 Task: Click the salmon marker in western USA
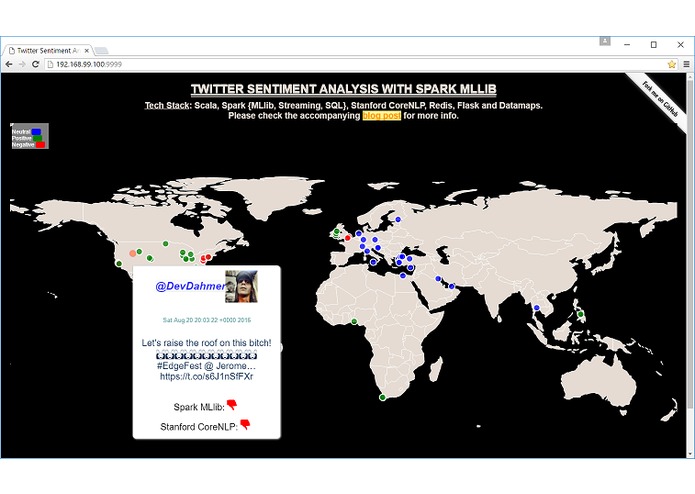click(133, 253)
